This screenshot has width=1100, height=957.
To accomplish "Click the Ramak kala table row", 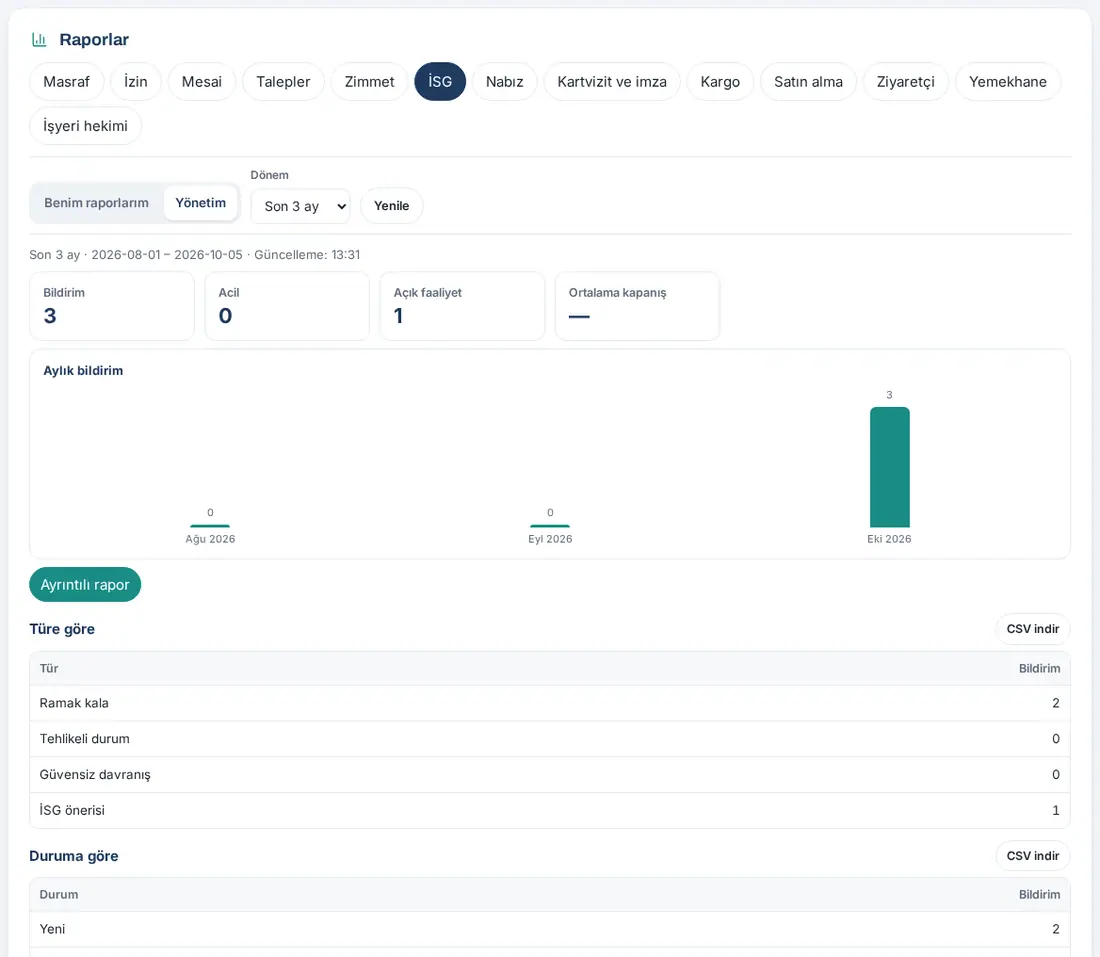I will click(550, 703).
